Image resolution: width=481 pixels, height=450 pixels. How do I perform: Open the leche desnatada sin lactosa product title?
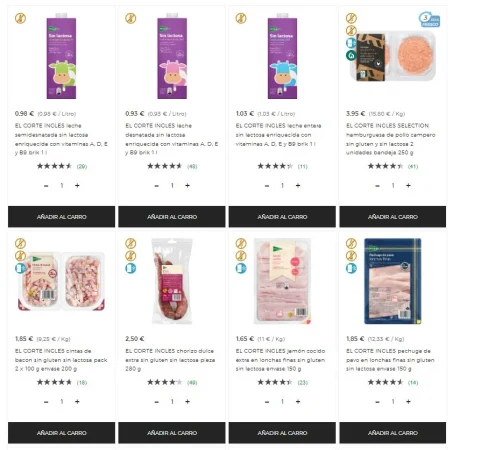coord(172,139)
